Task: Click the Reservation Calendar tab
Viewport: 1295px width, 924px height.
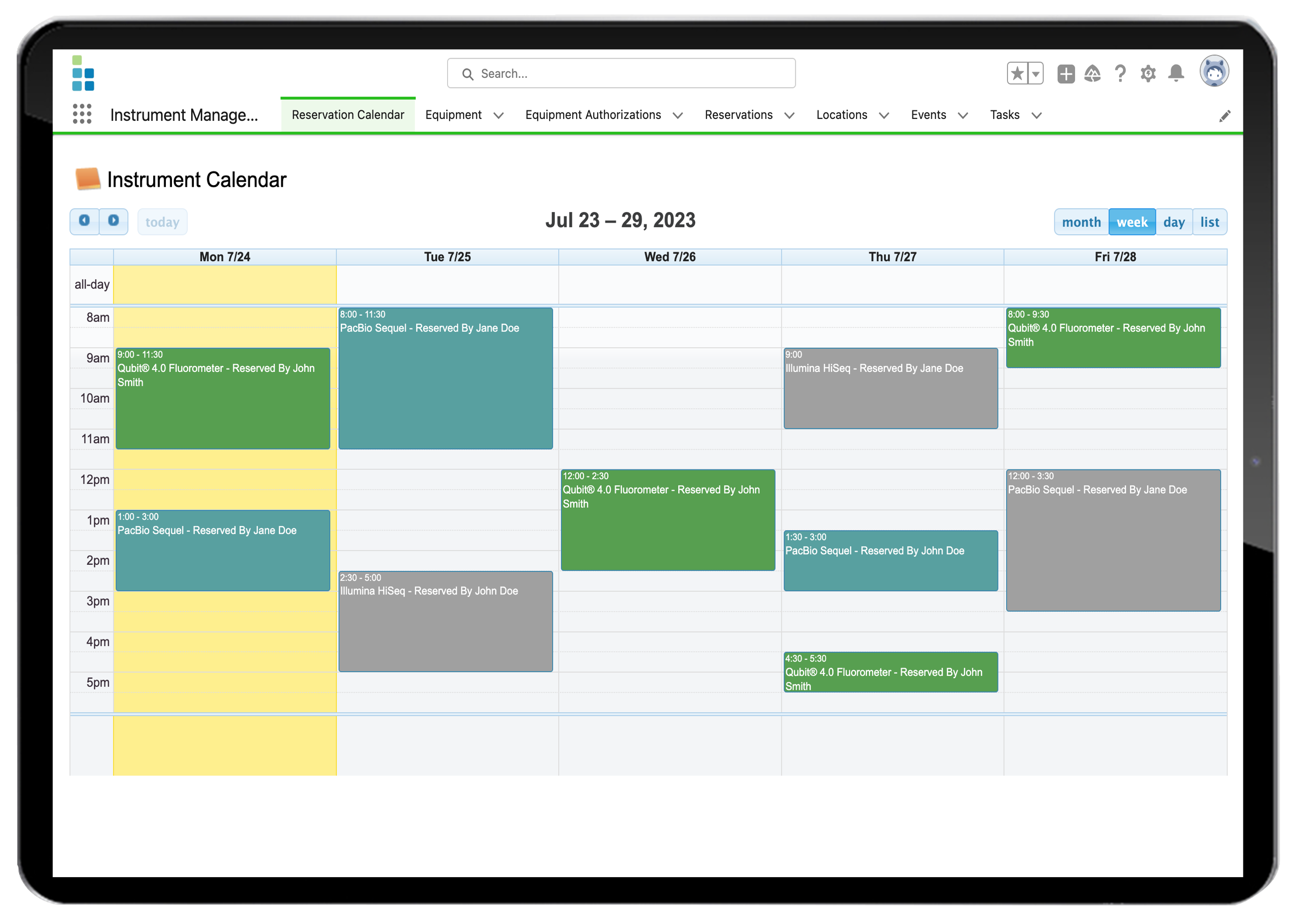Action: [x=347, y=114]
